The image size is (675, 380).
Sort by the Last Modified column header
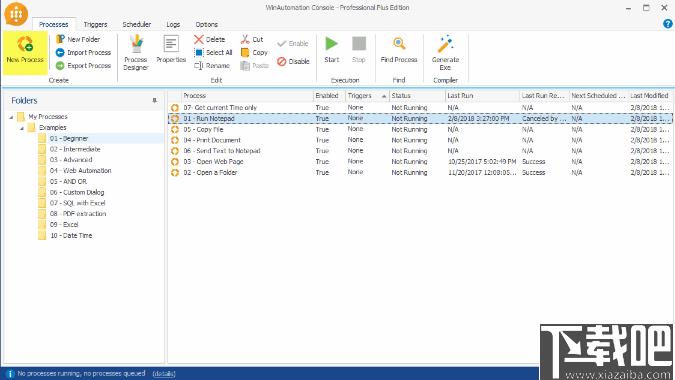(x=650, y=96)
